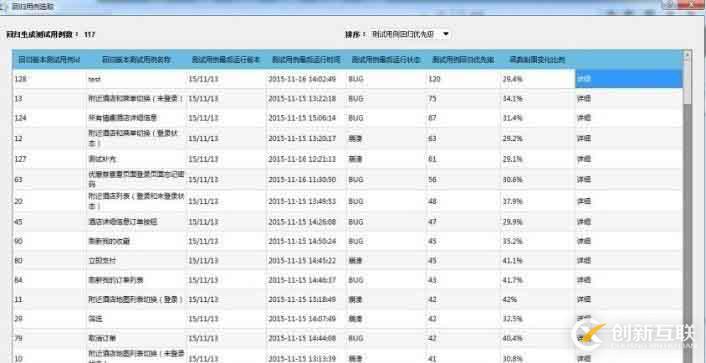Open 详细 for the selected test row
The width and height of the screenshot is (706, 363).
[584, 79]
